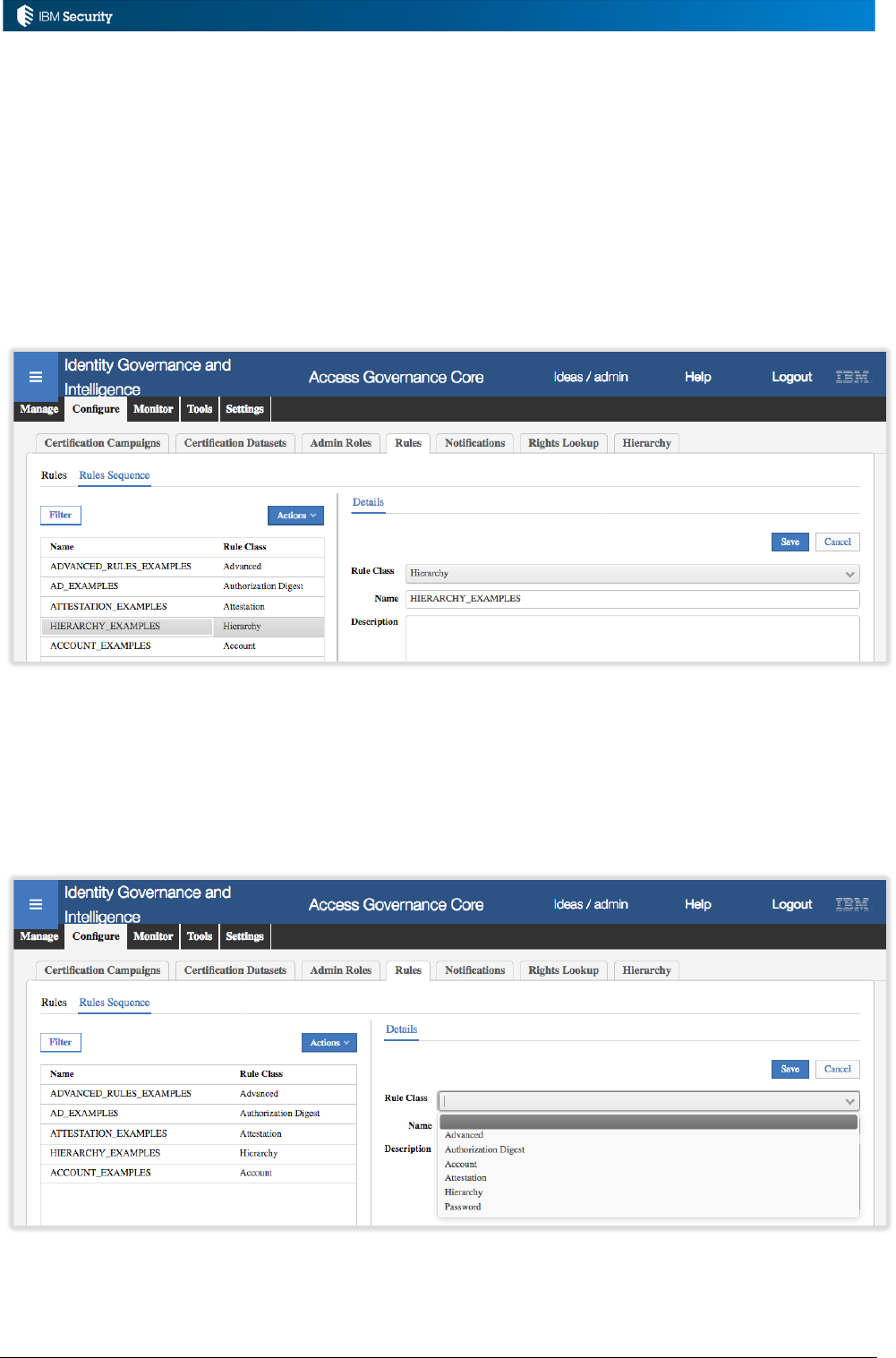The height and width of the screenshot is (1358, 896).
Task: Switch to Hierarchy tab in lower screenshot
Action: point(646,970)
